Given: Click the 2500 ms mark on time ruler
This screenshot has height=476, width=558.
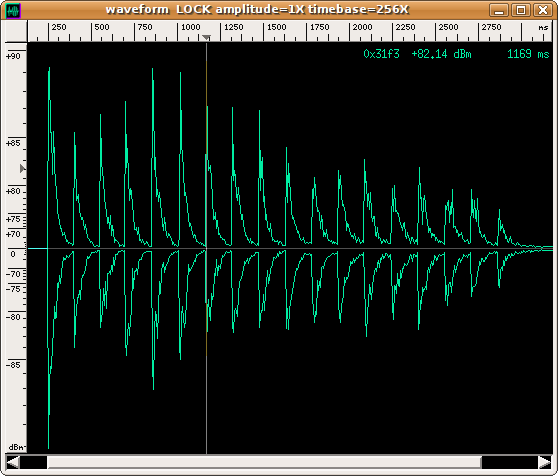Looking at the screenshot, I should (x=448, y=27).
